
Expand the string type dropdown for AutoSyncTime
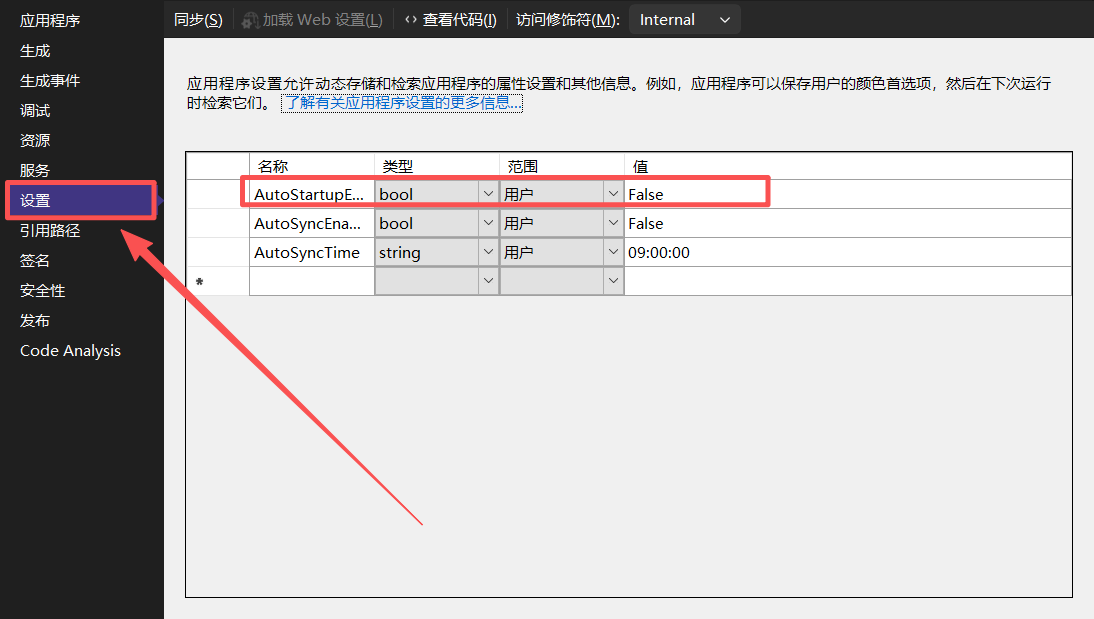(x=488, y=253)
